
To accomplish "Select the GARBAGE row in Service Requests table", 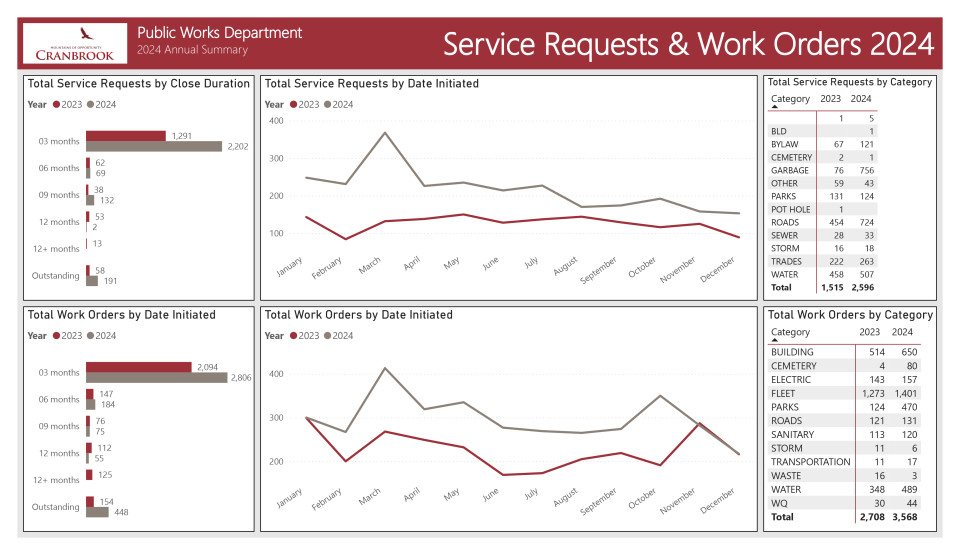I will (x=789, y=171).
